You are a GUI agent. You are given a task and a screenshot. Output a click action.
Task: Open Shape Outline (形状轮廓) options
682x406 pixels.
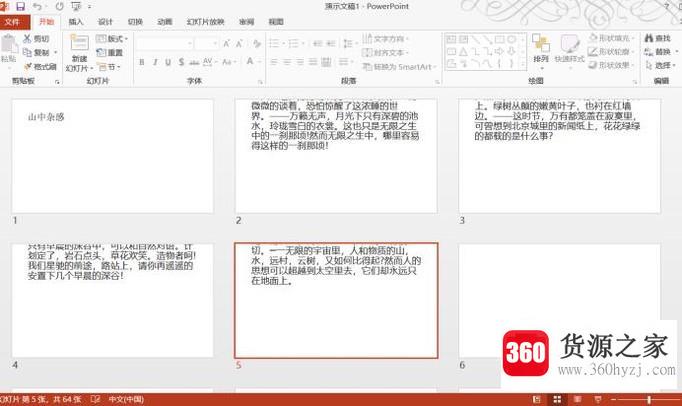pyautogui.click(x=612, y=52)
